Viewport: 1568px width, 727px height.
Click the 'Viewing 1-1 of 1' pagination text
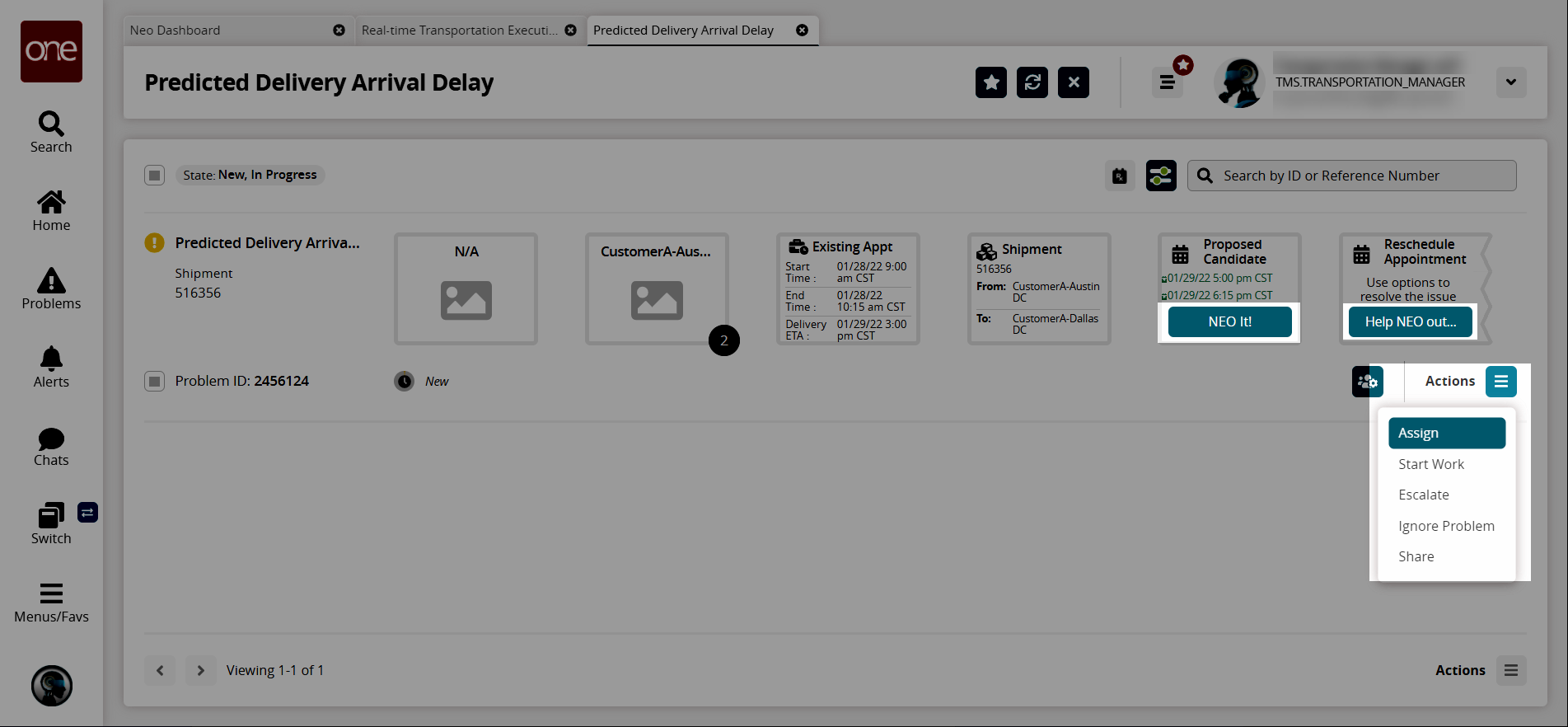pyautogui.click(x=275, y=670)
